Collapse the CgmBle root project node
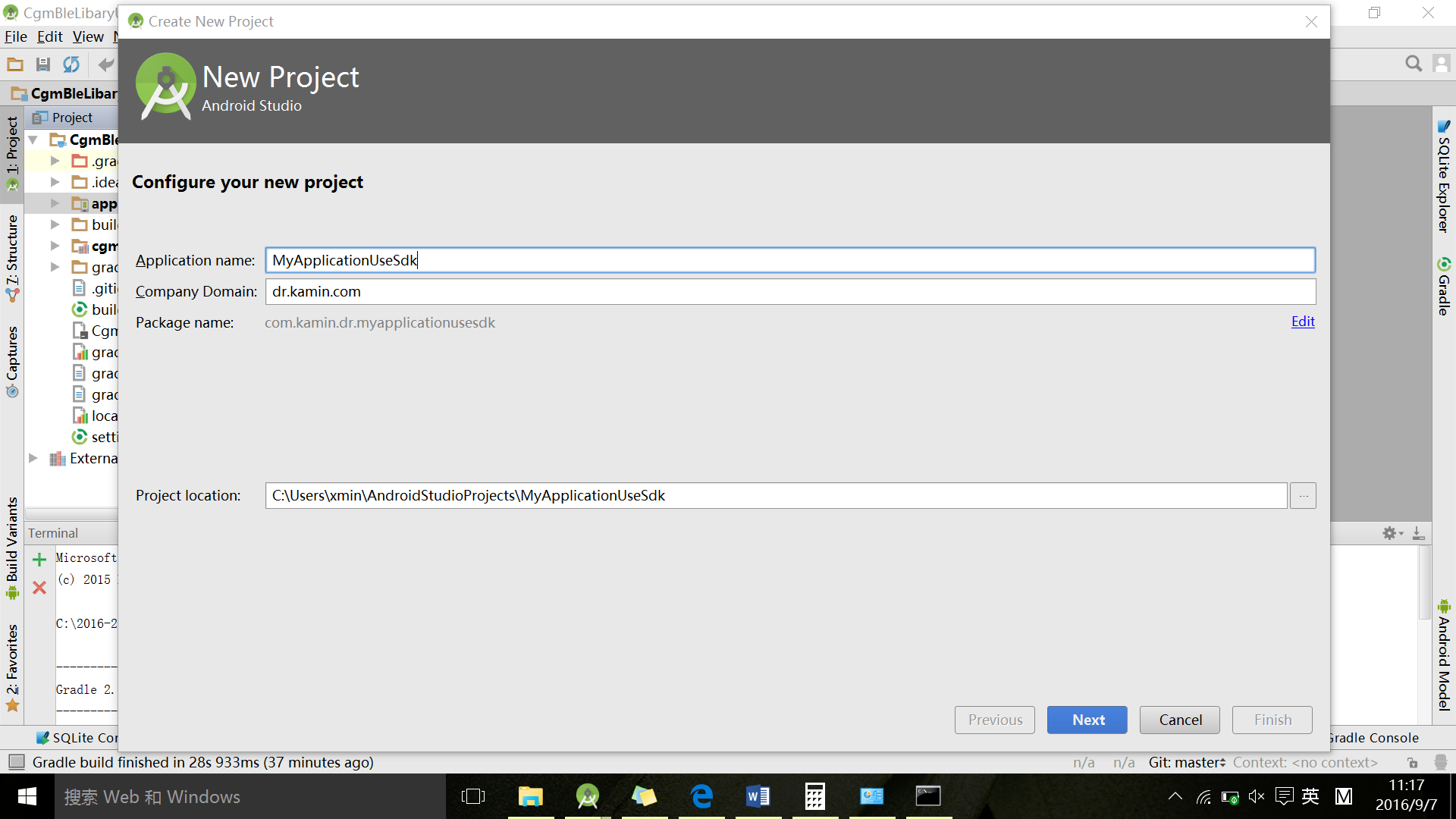Screen dimensions: 1456x819 tap(33, 140)
